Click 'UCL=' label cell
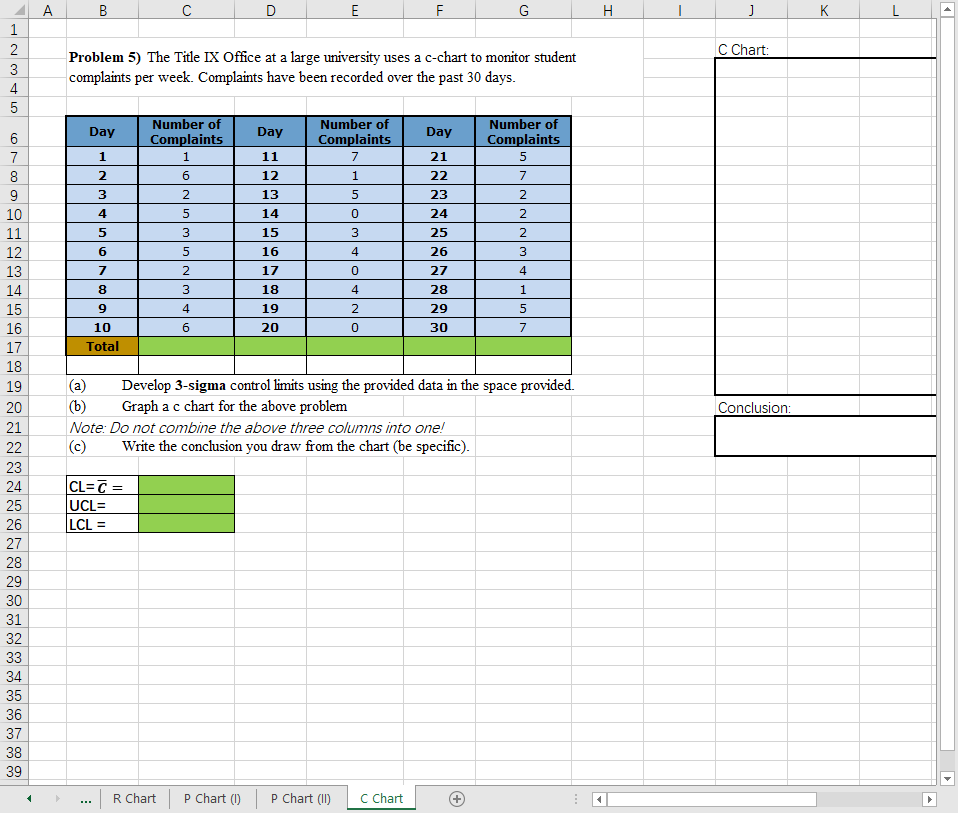The width and height of the screenshot is (958, 813). click(x=103, y=505)
